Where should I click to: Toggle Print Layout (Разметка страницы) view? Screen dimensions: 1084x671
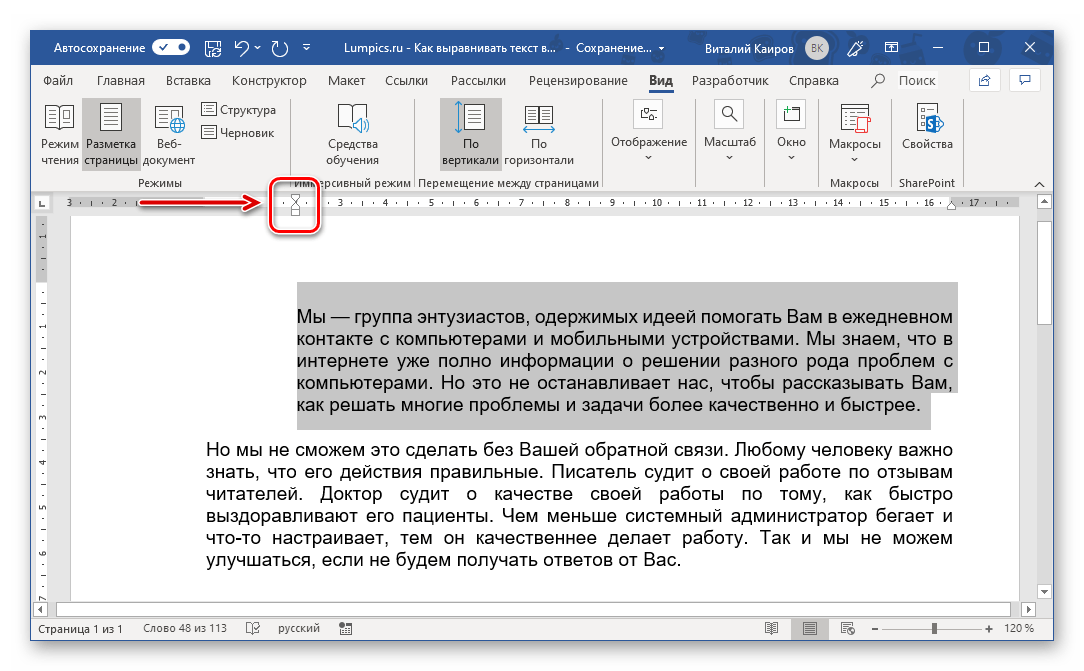111,135
